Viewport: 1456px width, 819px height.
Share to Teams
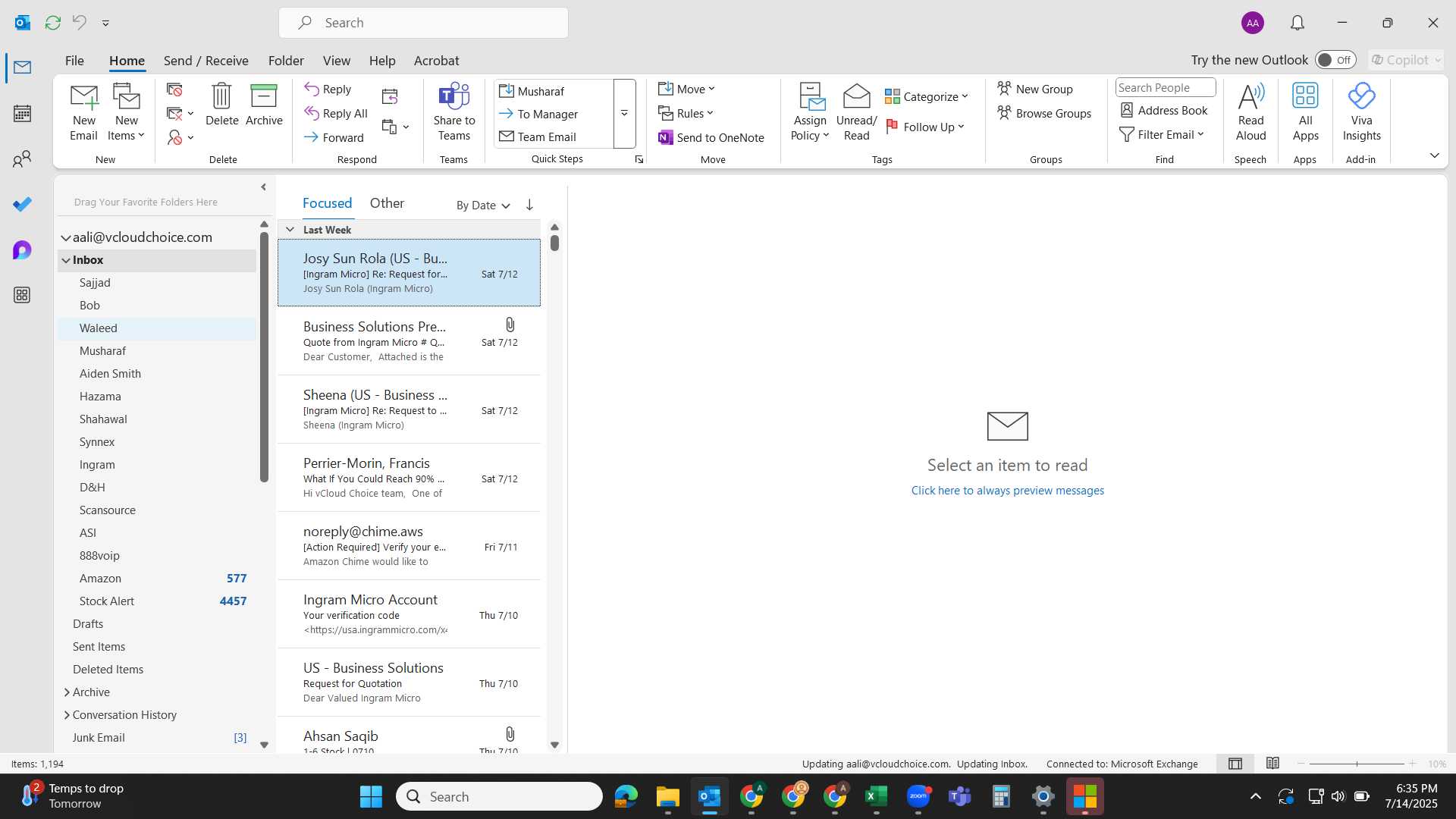click(x=454, y=112)
